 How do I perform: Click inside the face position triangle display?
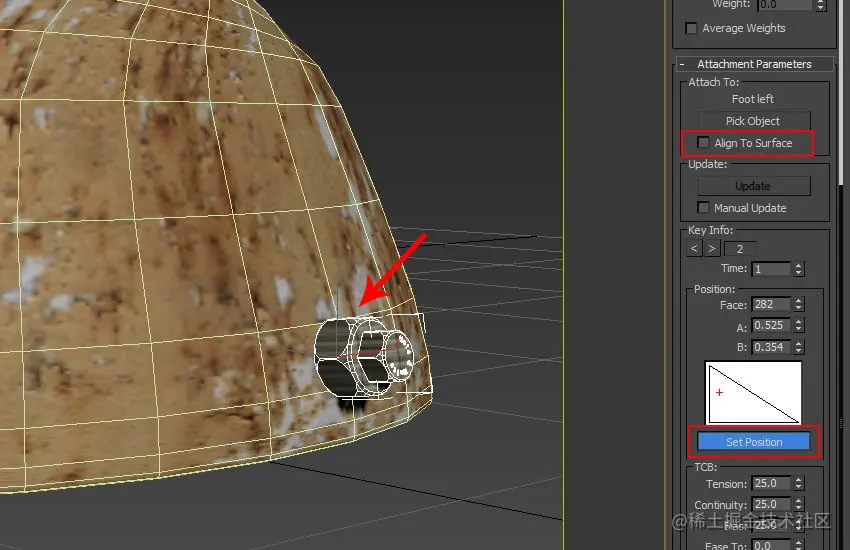pos(753,393)
